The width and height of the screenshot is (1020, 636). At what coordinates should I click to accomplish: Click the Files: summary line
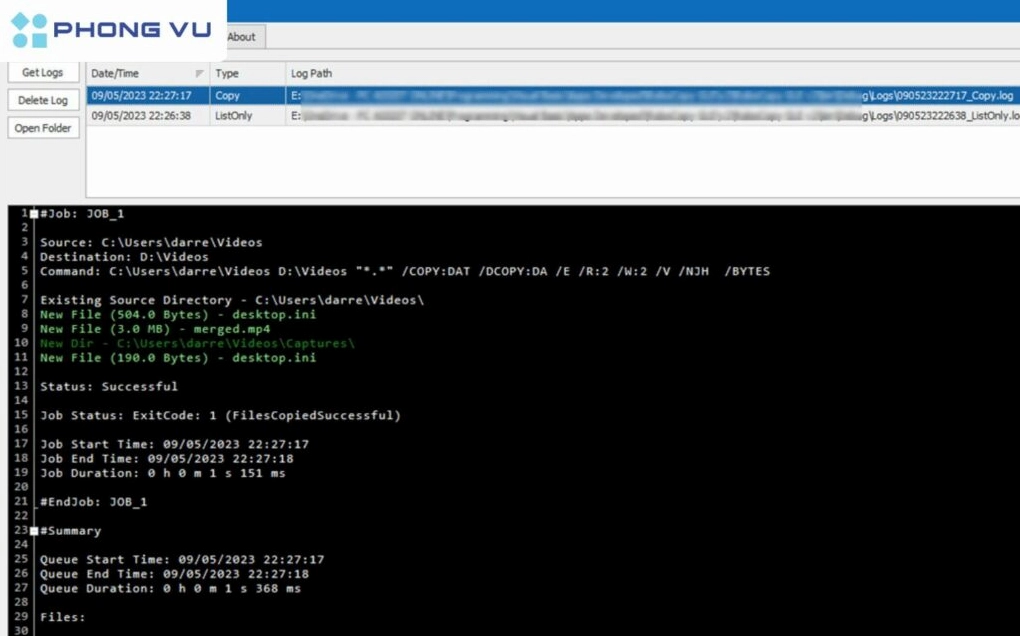pos(60,617)
